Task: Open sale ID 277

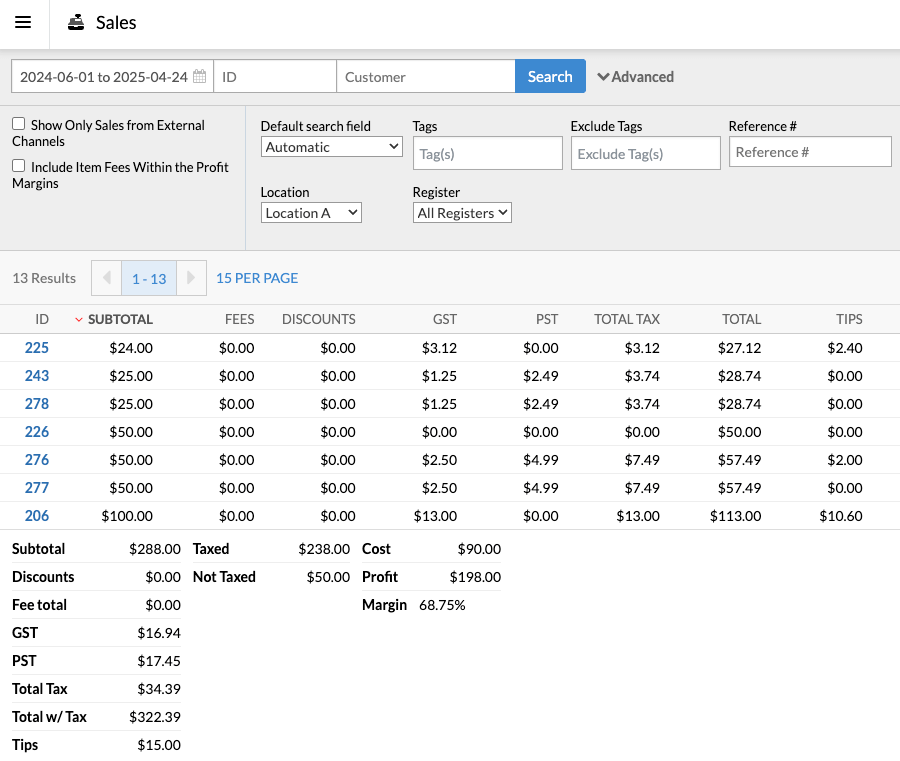Action: pyautogui.click(x=37, y=488)
